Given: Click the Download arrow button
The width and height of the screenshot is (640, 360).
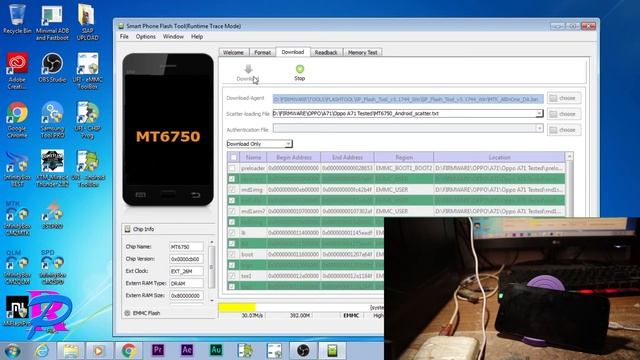Looking at the screenshot, I should click(248, 73).
